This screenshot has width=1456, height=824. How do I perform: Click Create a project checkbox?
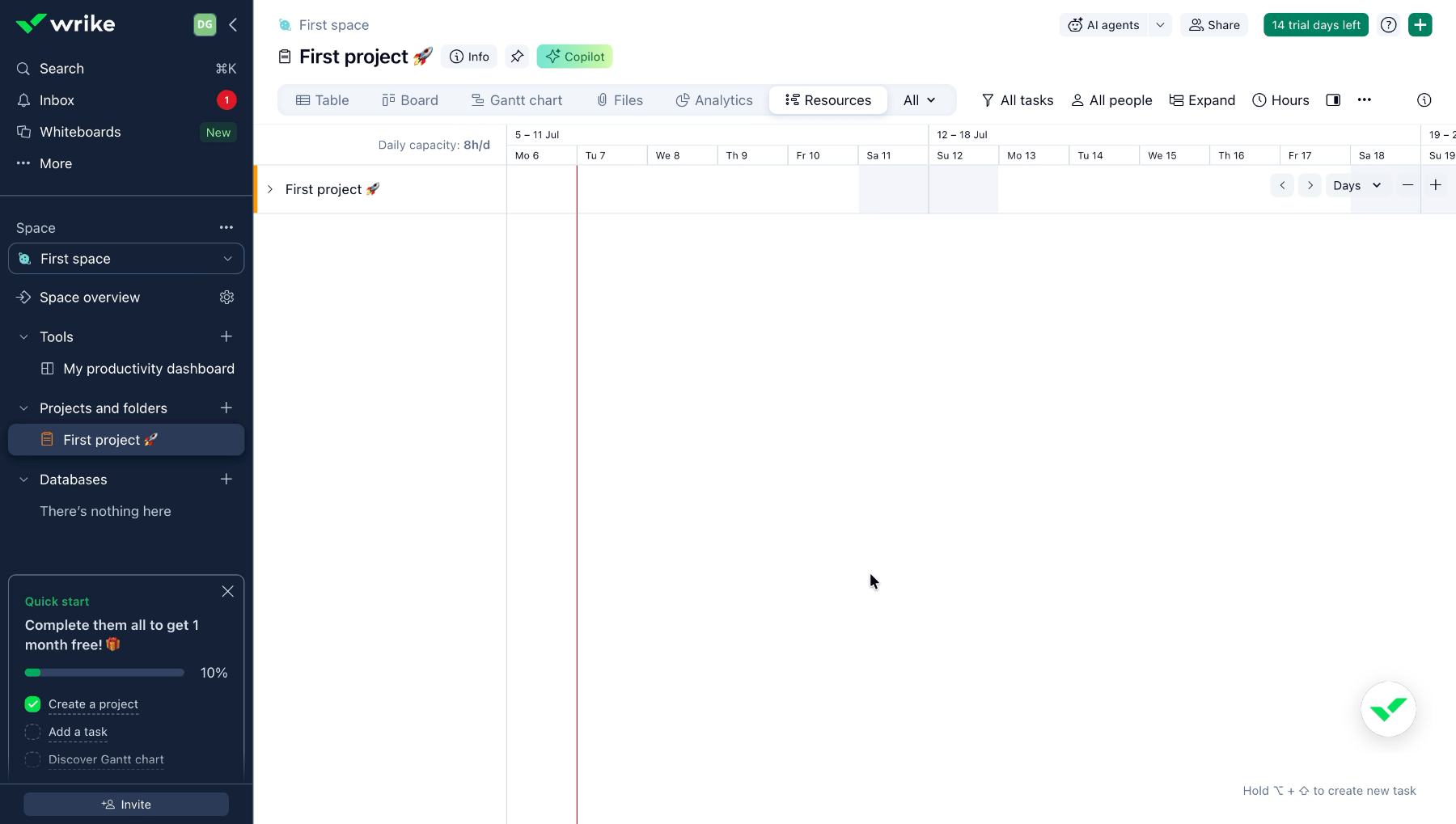pos(32,704)
